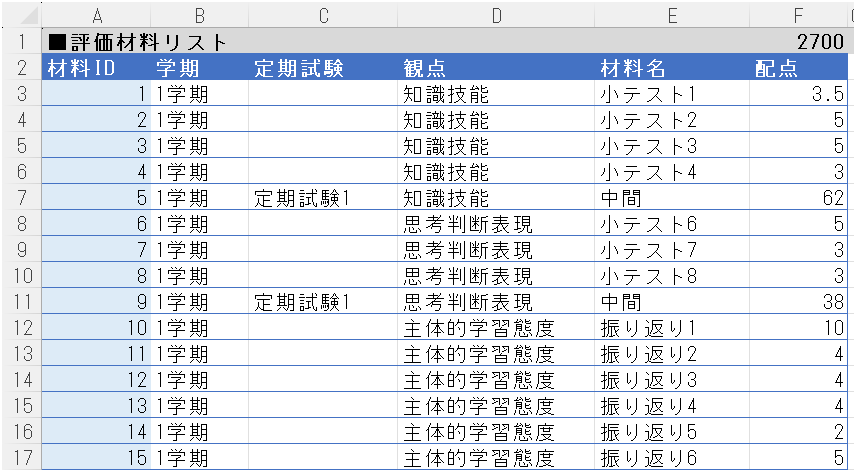
Task: Click the 定期試験 header cell
Action: click(322, 68)
